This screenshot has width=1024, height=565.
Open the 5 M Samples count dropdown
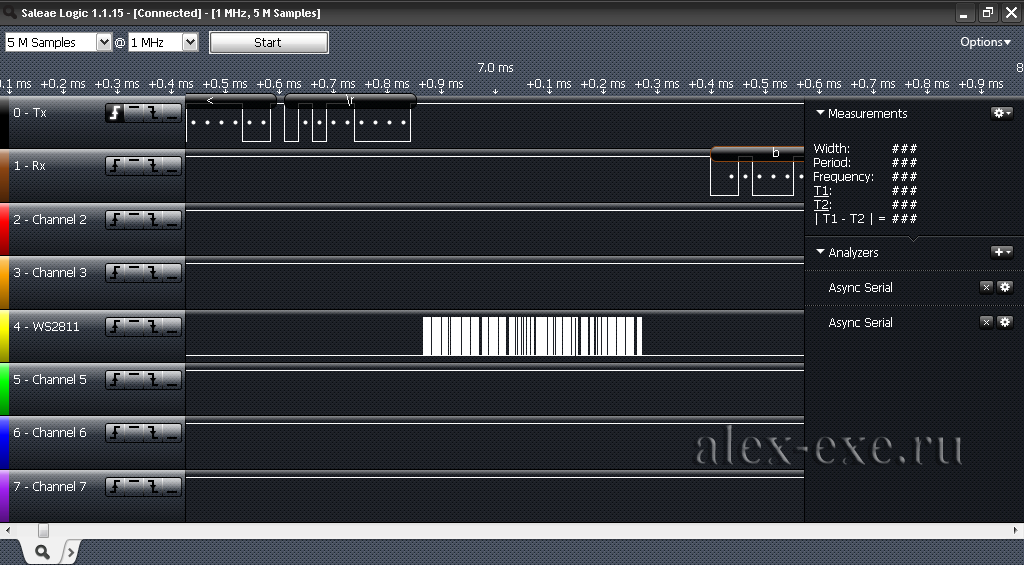103,42
